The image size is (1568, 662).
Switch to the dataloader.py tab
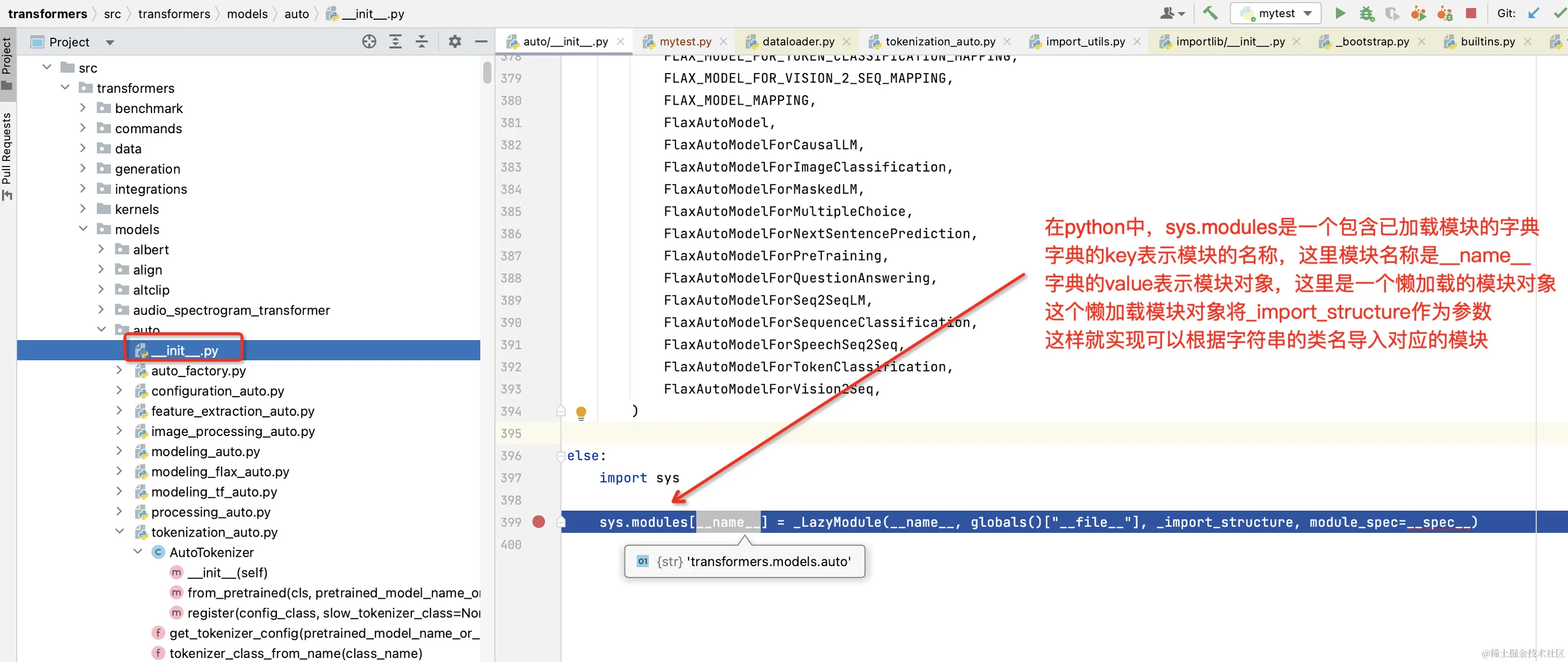click(x=798, y=41)
